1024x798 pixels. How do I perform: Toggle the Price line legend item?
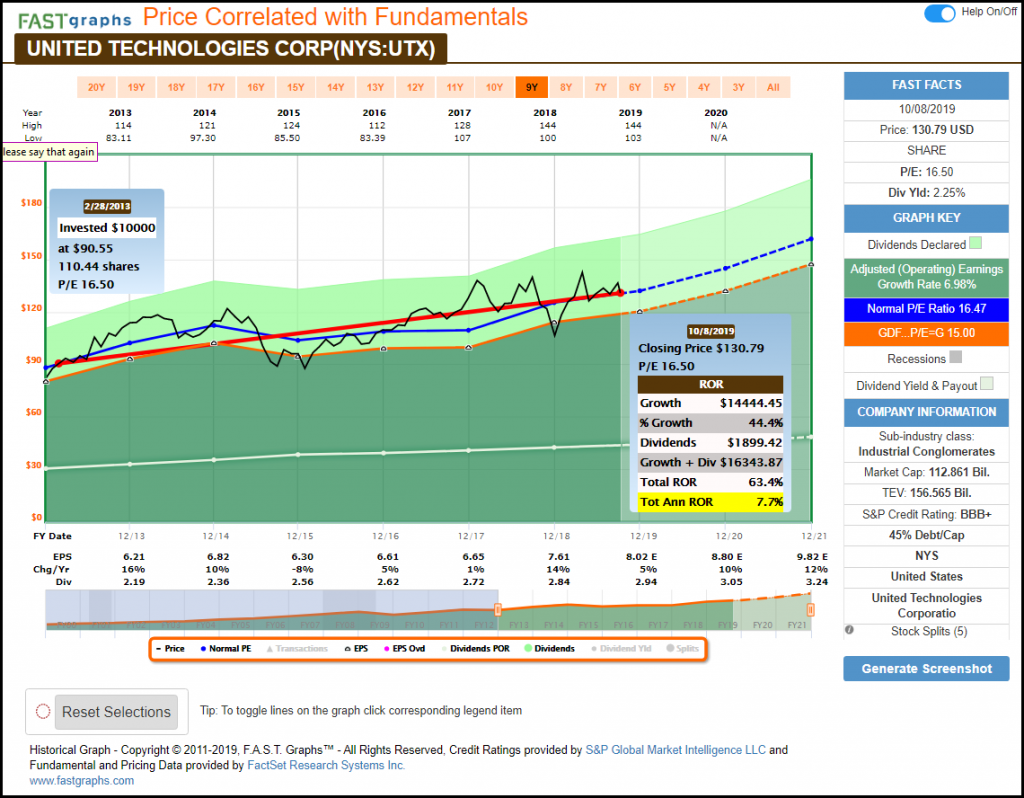[x=169, y=649]
